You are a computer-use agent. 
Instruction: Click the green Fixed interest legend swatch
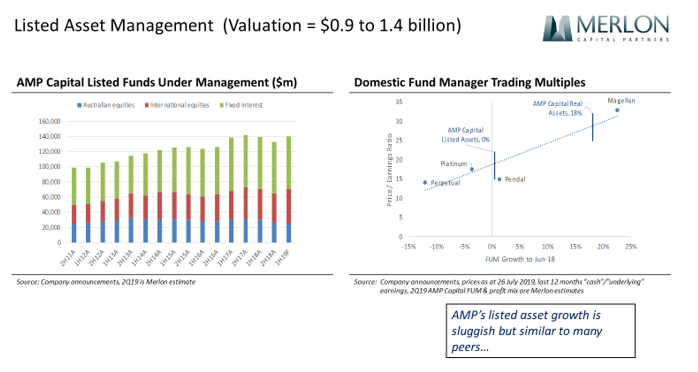coord(221,105)
